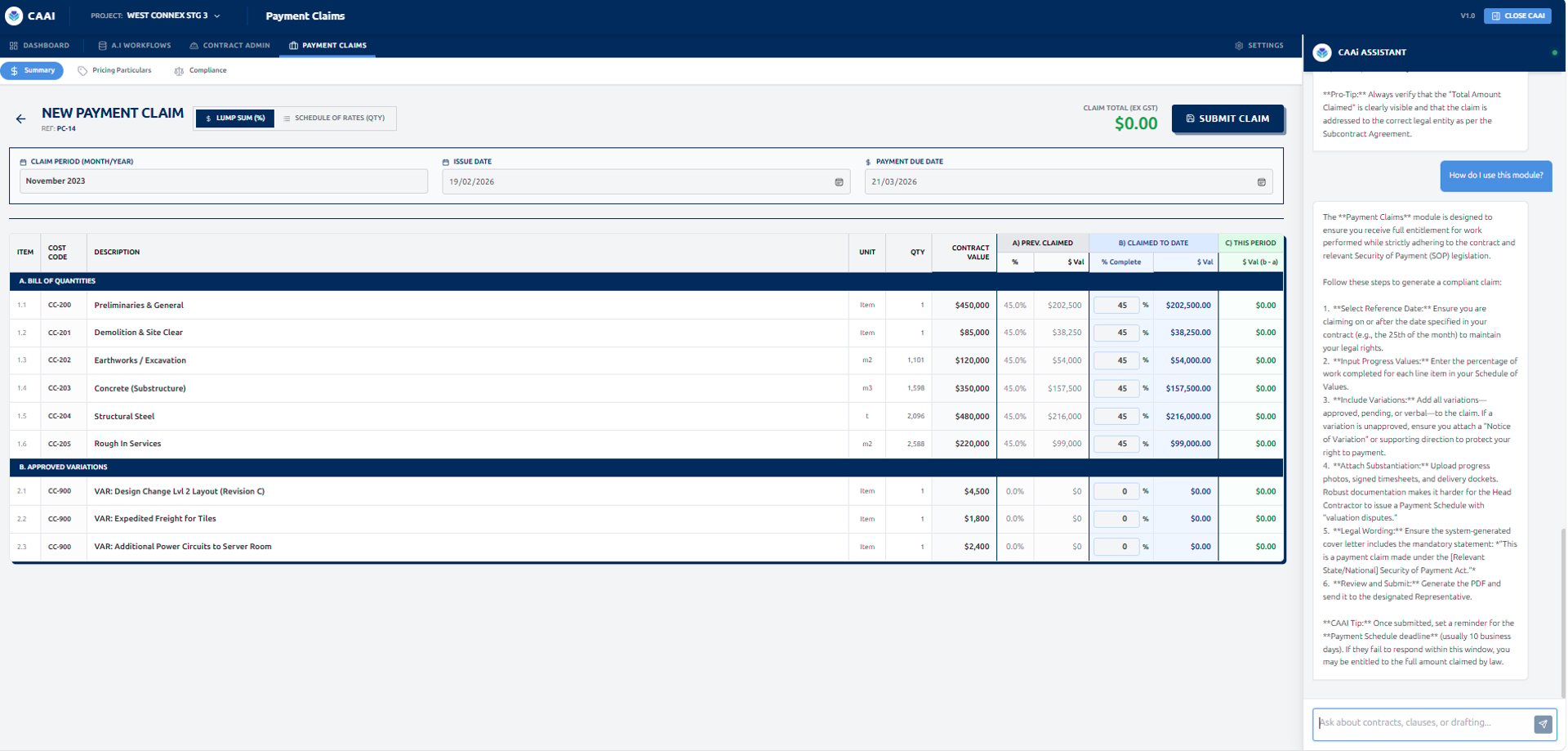Click the claim total '$0.00' amount
This screenshot has width=1568, height=751.
(1136, 123)
